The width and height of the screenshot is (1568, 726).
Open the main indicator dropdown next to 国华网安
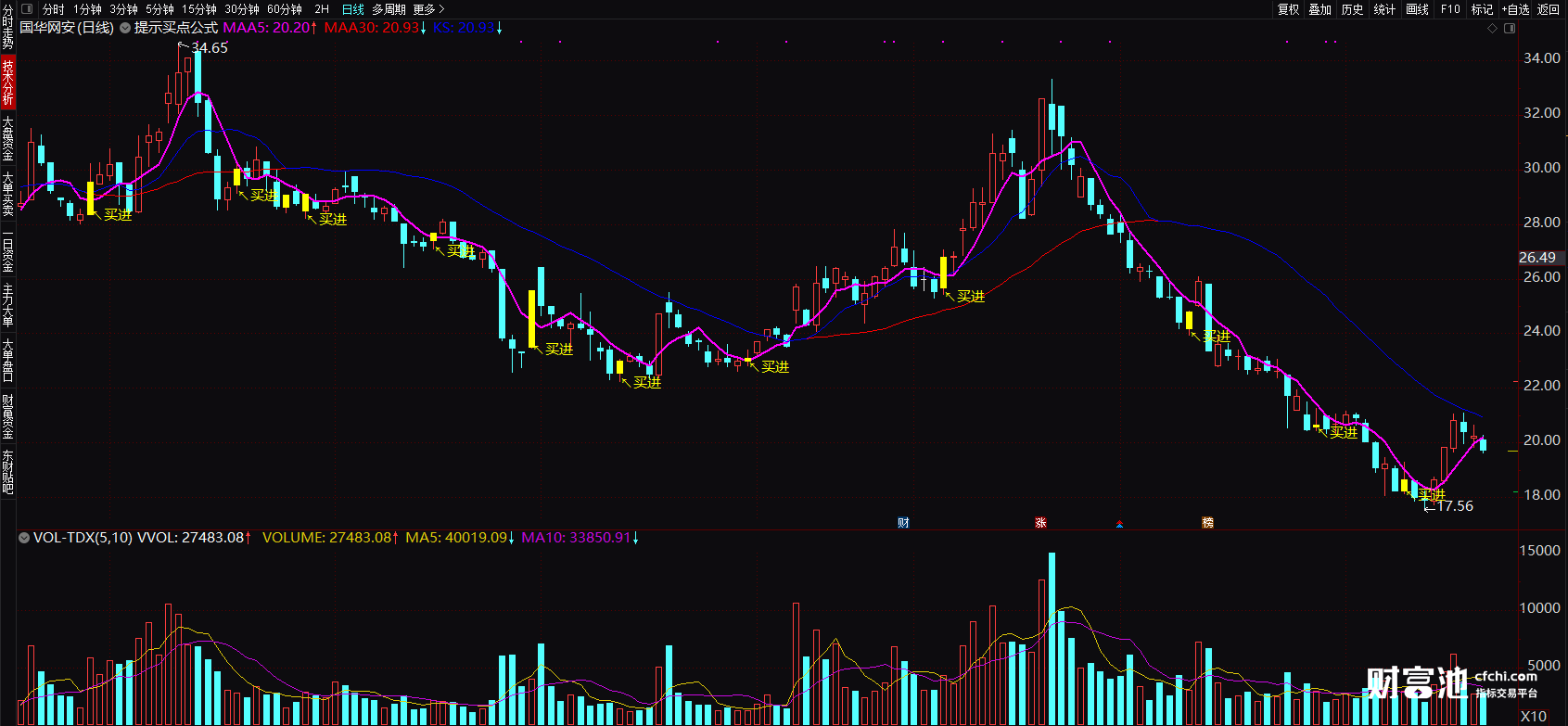[x=125, y=28]
